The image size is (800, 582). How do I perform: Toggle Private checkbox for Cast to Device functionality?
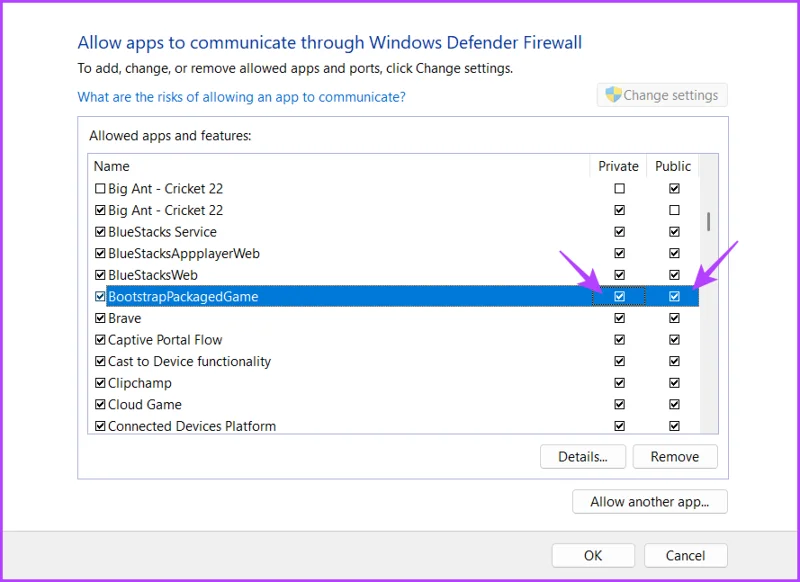(x=619, y=362)
